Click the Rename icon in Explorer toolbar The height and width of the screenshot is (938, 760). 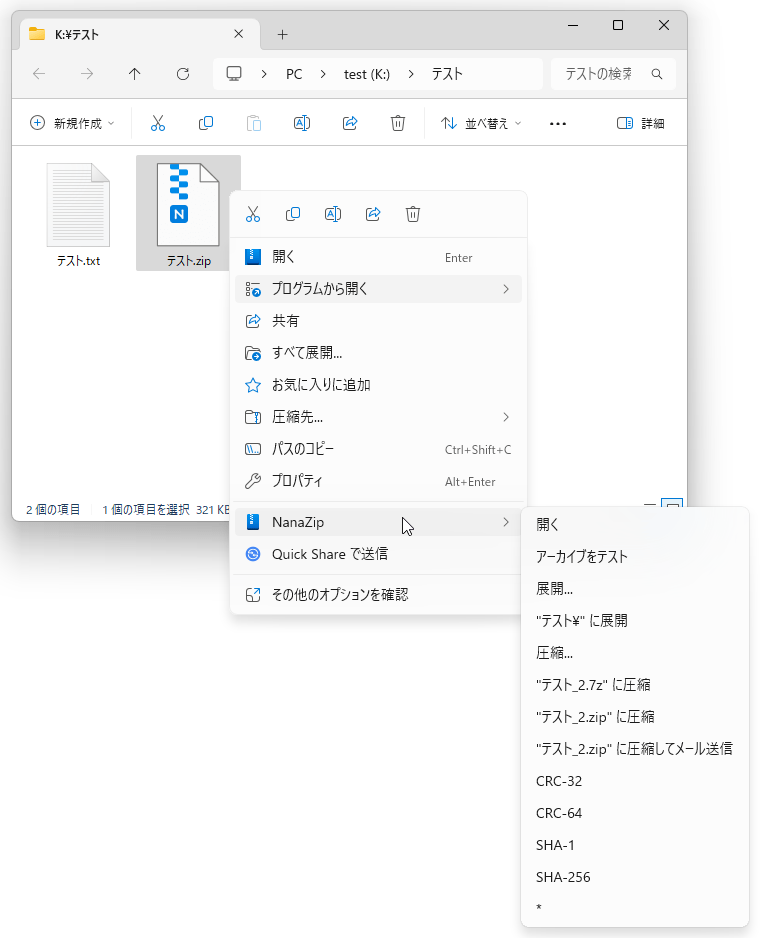(x=302, y=123)
